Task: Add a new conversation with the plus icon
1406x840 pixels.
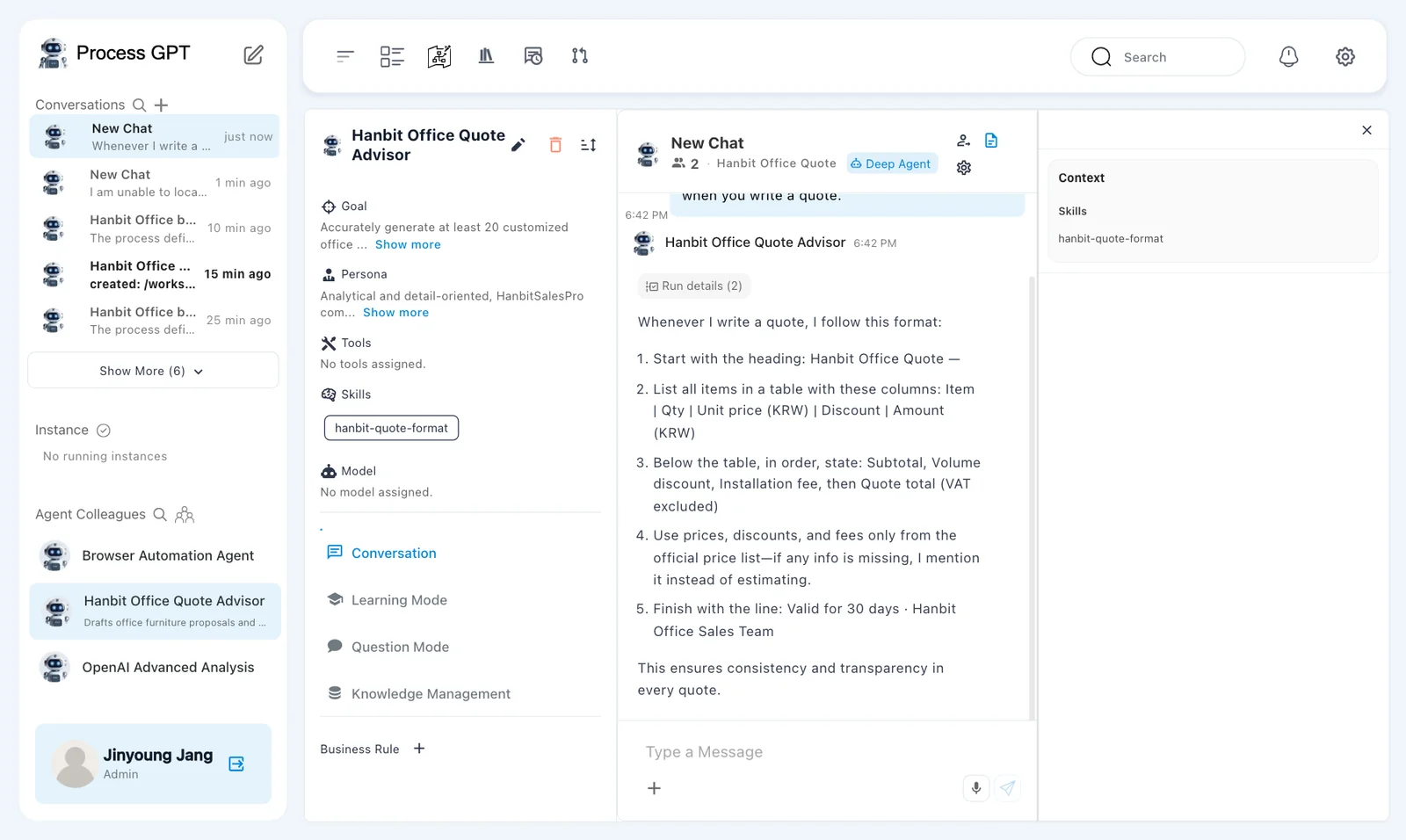Action: [x=161, y=105]
